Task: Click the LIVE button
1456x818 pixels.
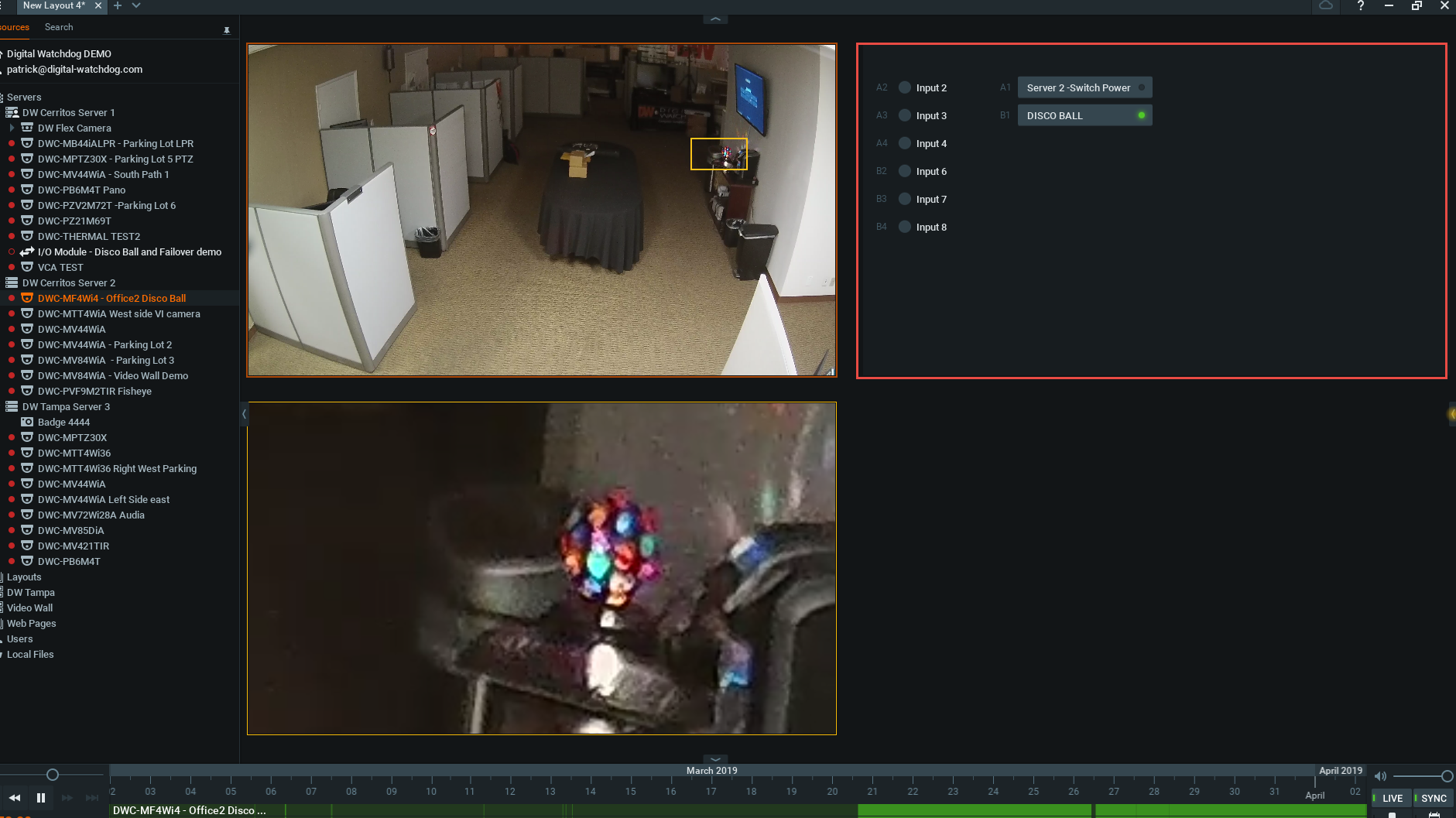Action: pyautogui.click(x=1392, y=798)
